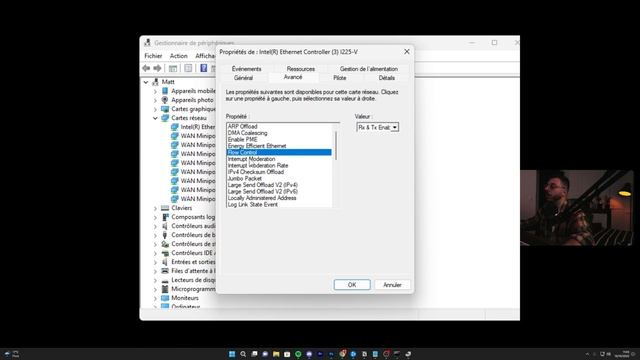Click the Contrôleurs audio speaker icon
The image size is (640, 360).
[165, 226]
